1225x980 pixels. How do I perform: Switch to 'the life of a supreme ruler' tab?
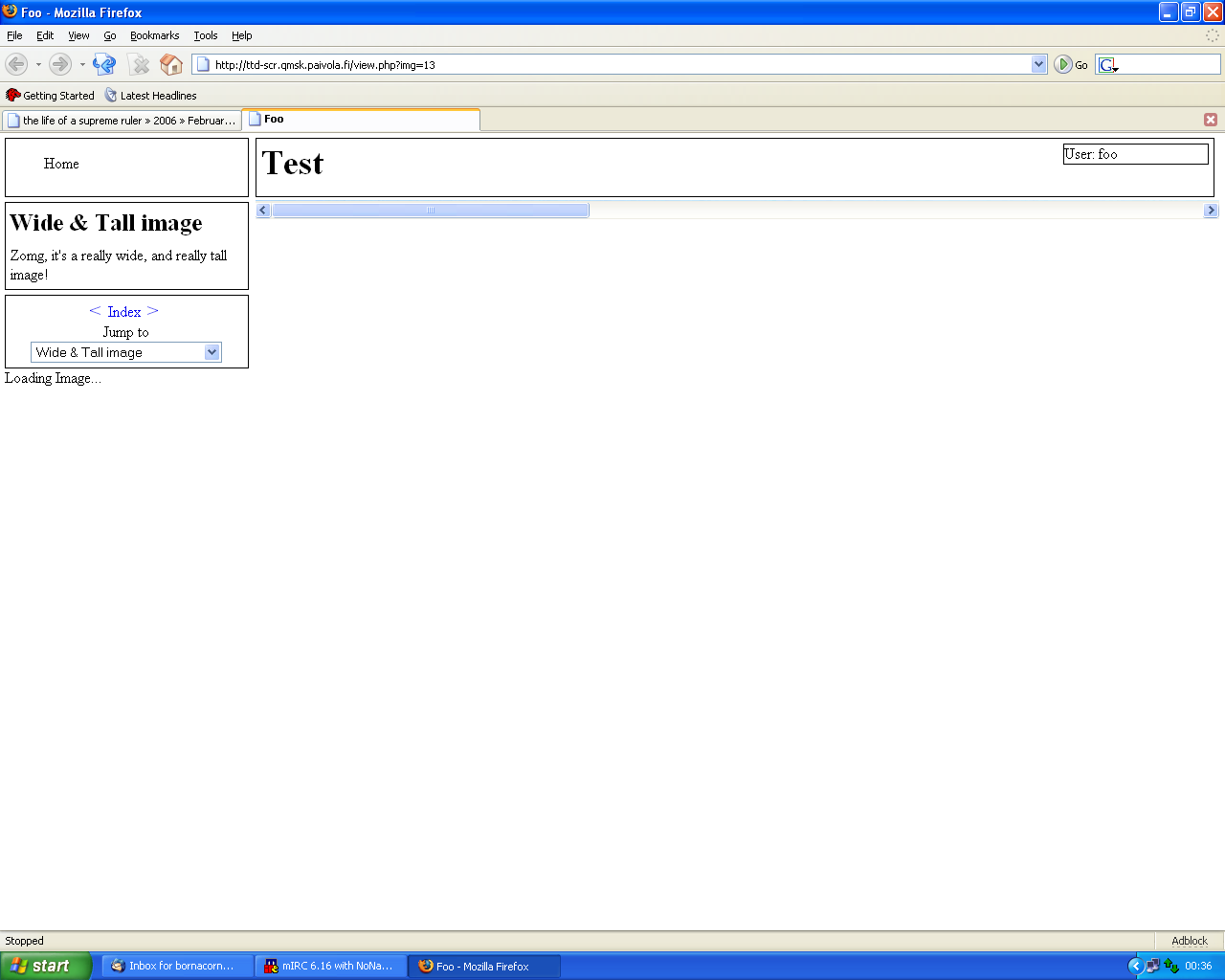pos(122,121)
